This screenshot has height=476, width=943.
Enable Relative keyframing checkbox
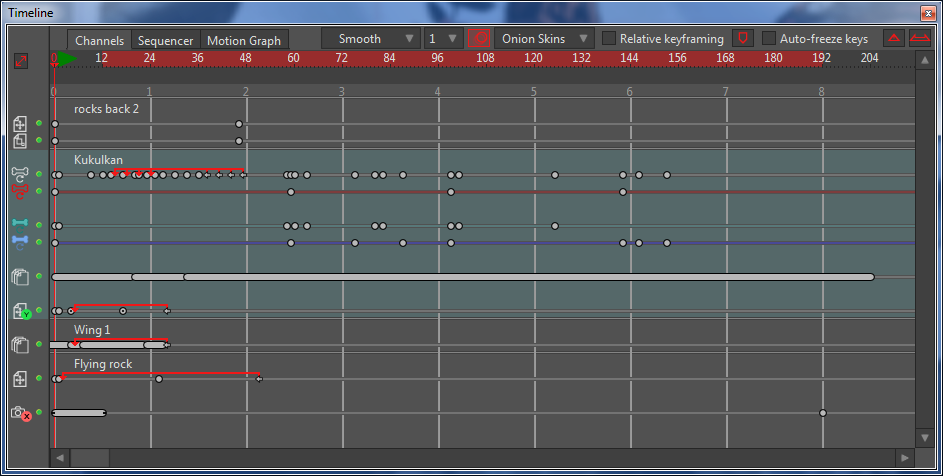point(609,39)
